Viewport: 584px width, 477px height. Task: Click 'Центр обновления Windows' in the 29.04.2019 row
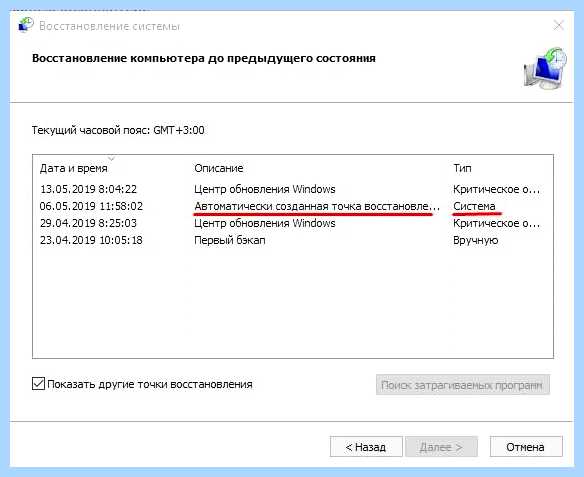click(265, 223)
